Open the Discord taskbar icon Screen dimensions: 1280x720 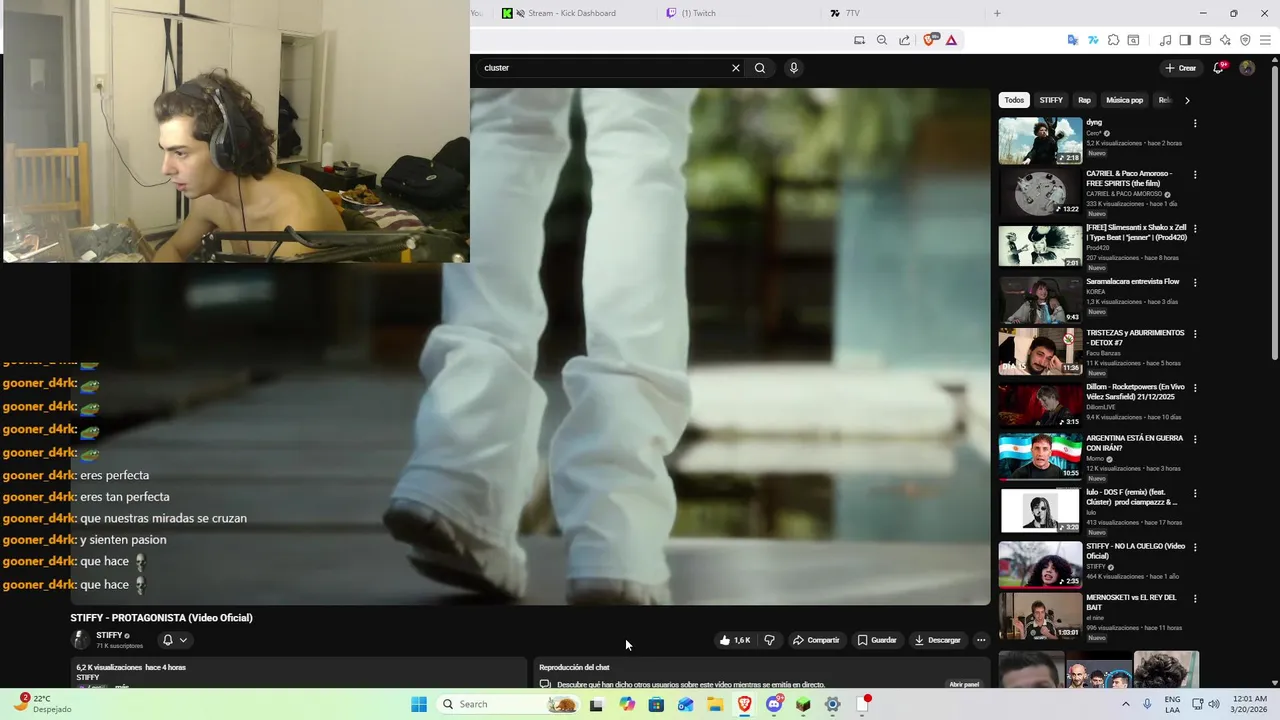click(x=774, y=704)
